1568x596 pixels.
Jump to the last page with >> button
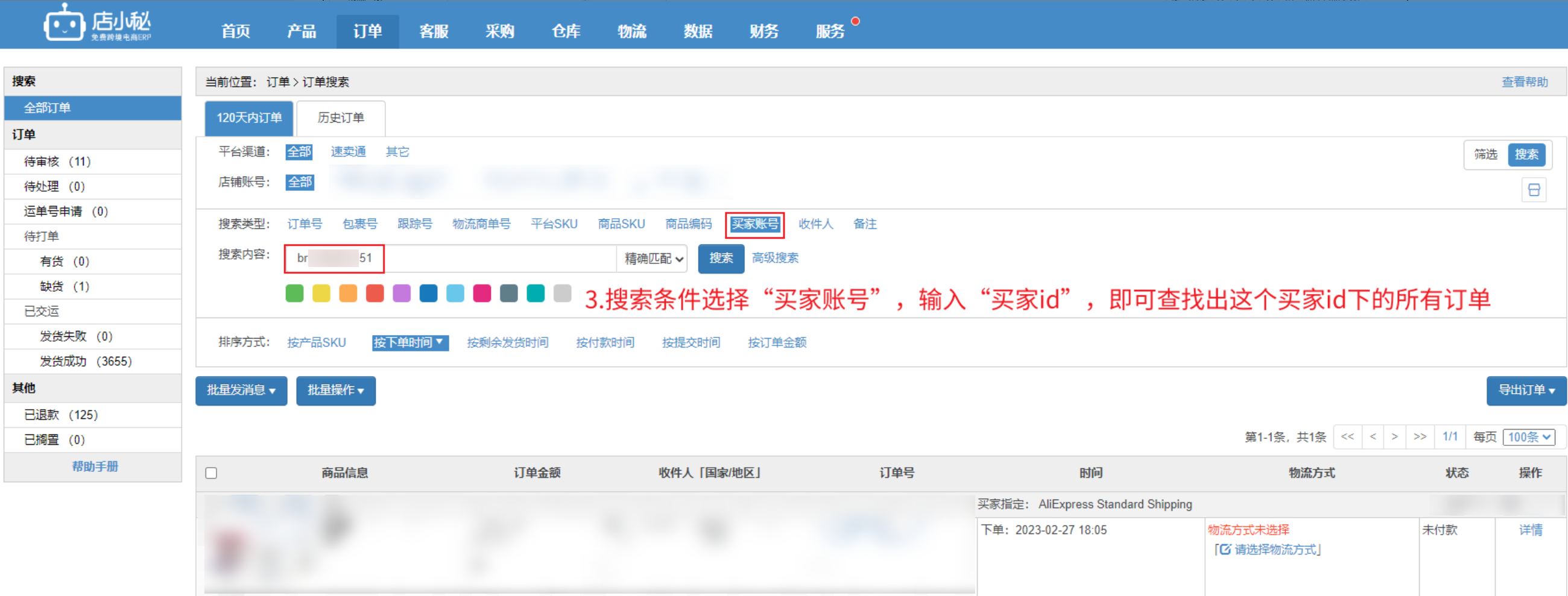pos(1420,437)
